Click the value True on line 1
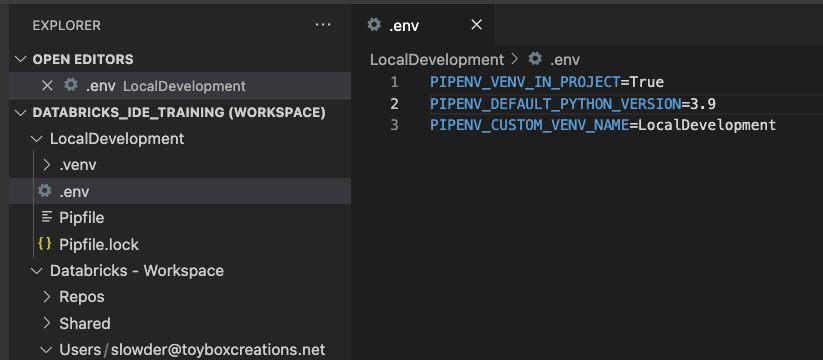The height and width of the screenshot is (360, 823). (647, 82)
